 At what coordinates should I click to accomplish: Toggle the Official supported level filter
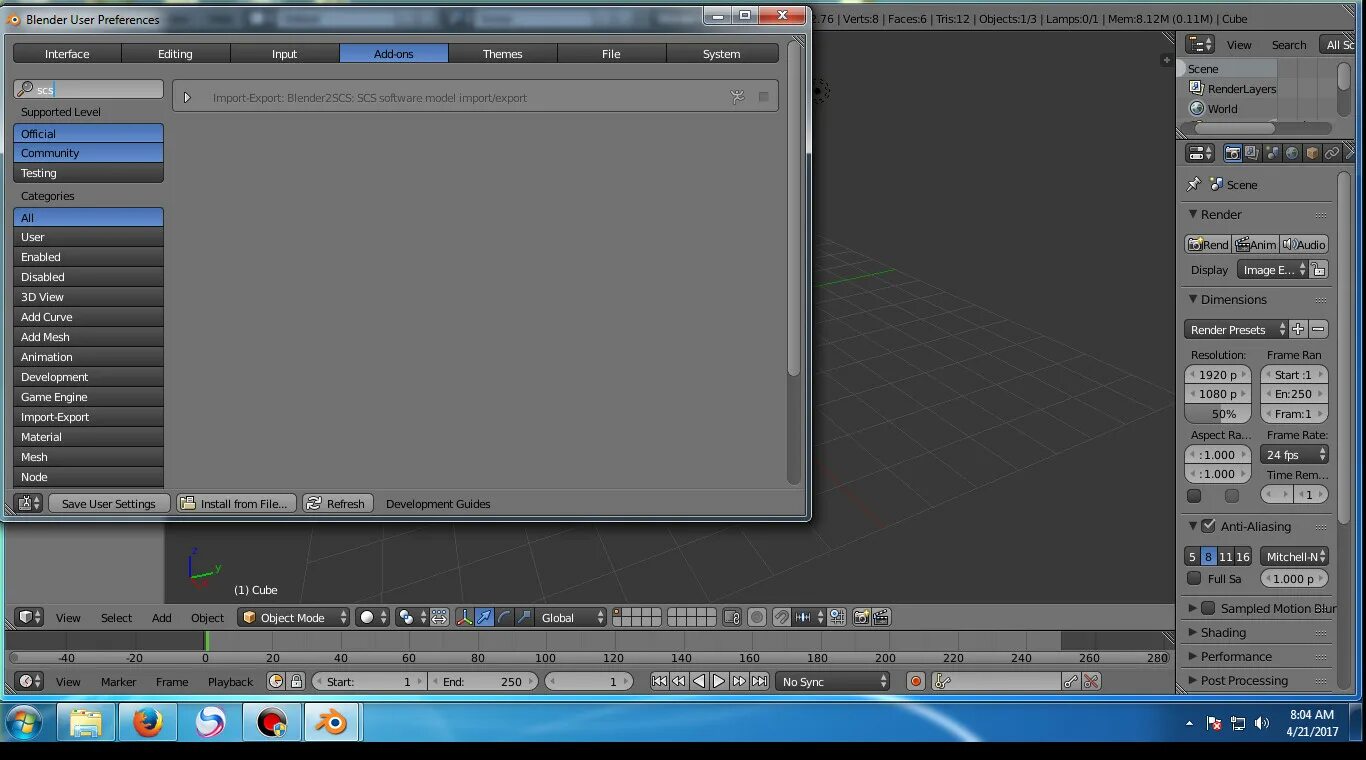click(x=88, y=133)
